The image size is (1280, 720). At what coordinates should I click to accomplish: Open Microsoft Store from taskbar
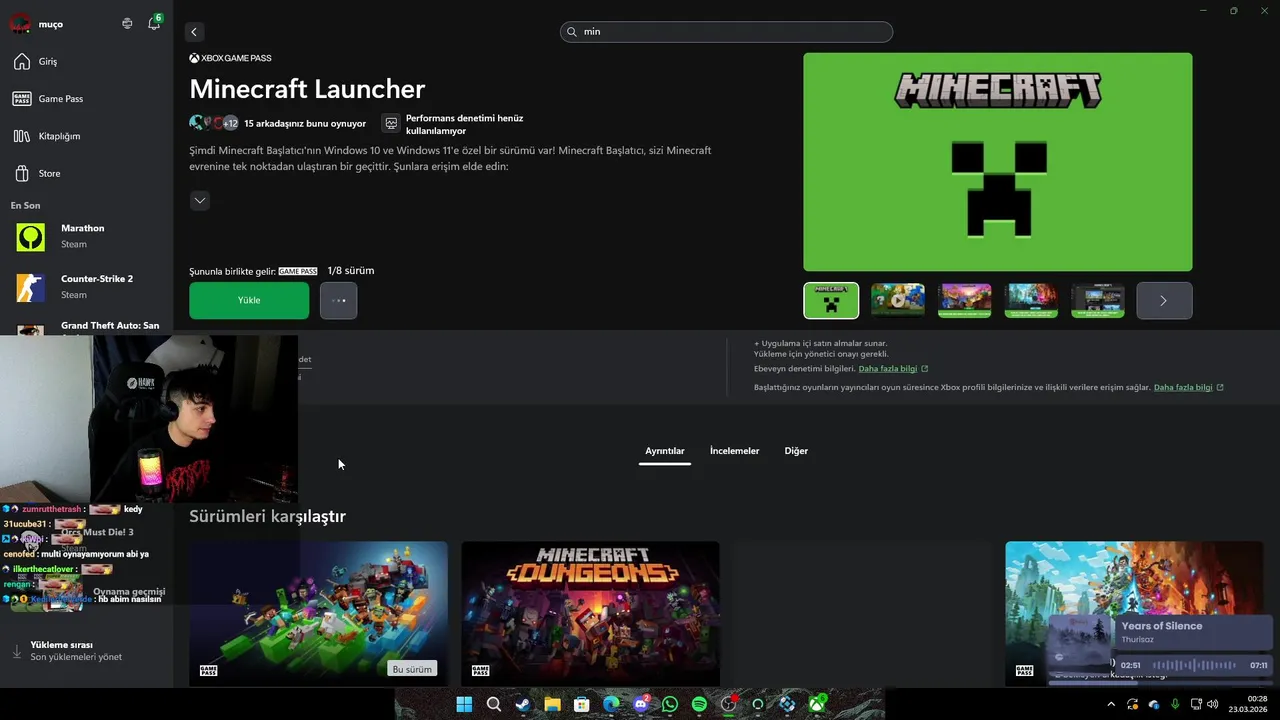click(582, 704)
